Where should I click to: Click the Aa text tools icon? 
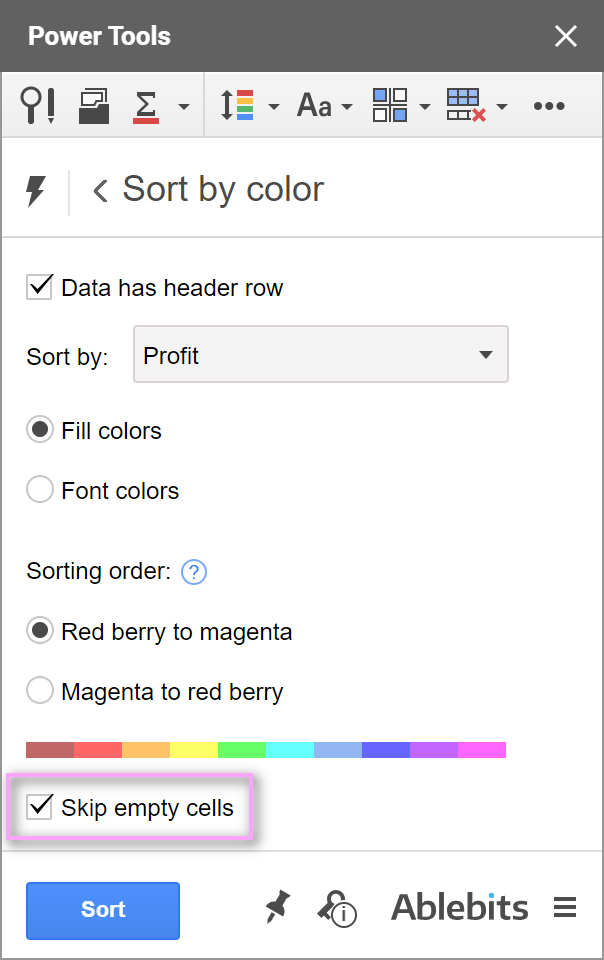click(314, 105)
